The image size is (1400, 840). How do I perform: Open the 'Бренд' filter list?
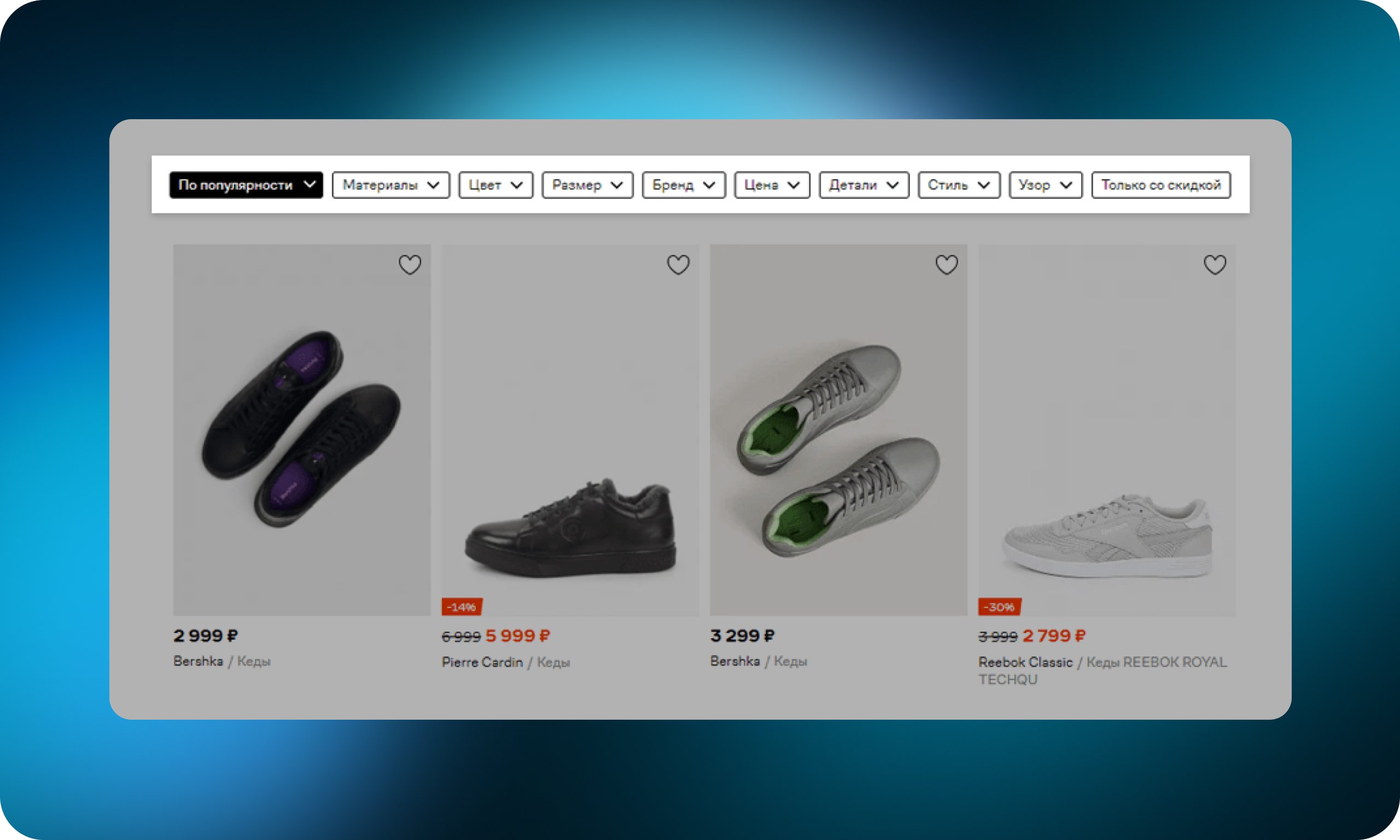[x=684, y=185]
